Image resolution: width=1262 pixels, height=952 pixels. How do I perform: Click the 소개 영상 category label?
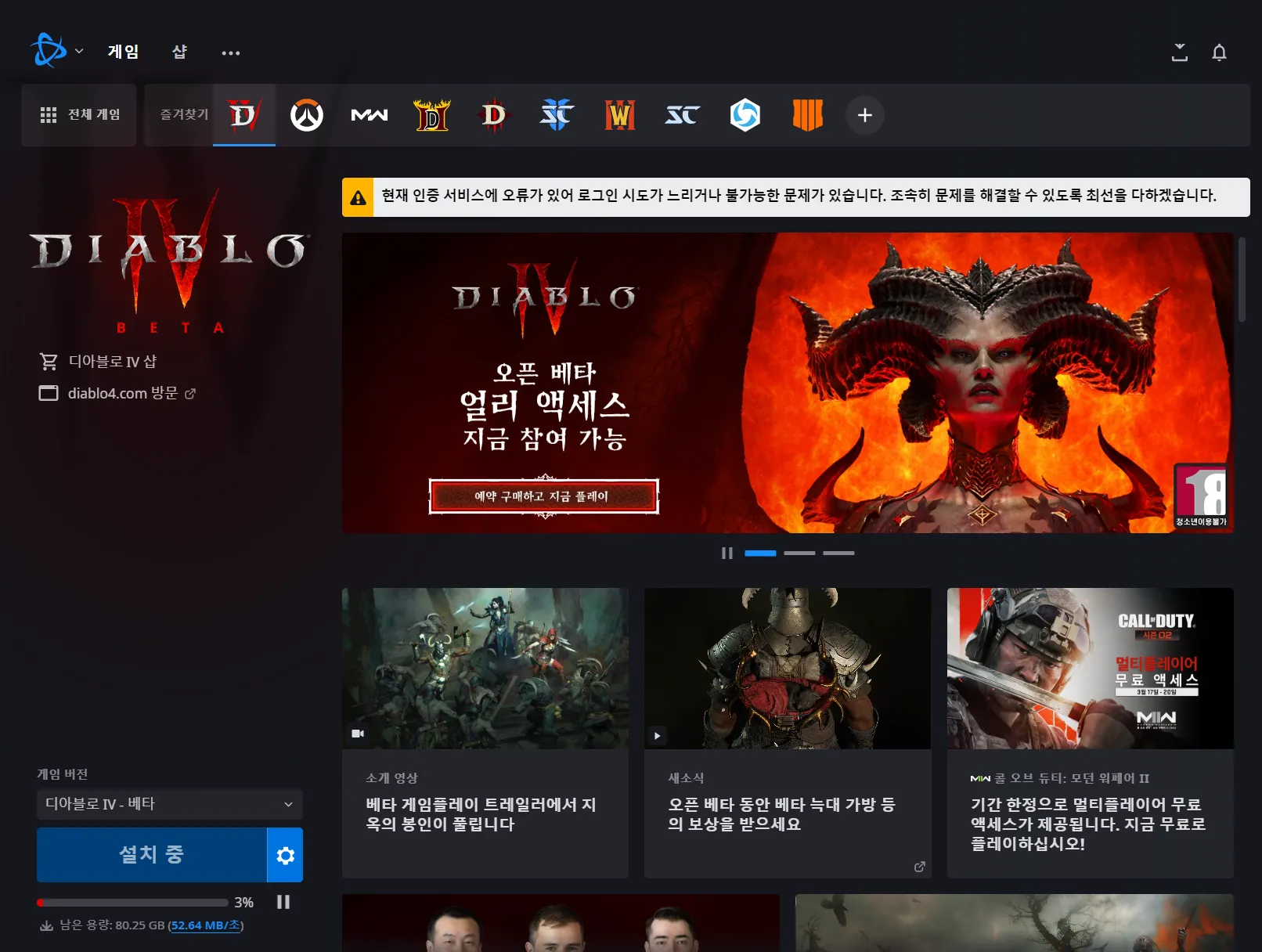tap(391, 778)
